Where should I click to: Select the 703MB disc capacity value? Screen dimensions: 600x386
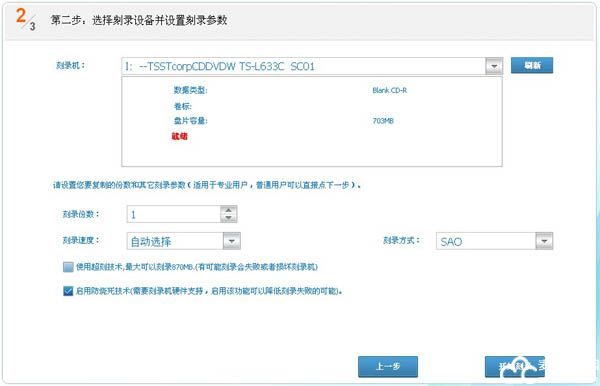(x=383, y=121)
